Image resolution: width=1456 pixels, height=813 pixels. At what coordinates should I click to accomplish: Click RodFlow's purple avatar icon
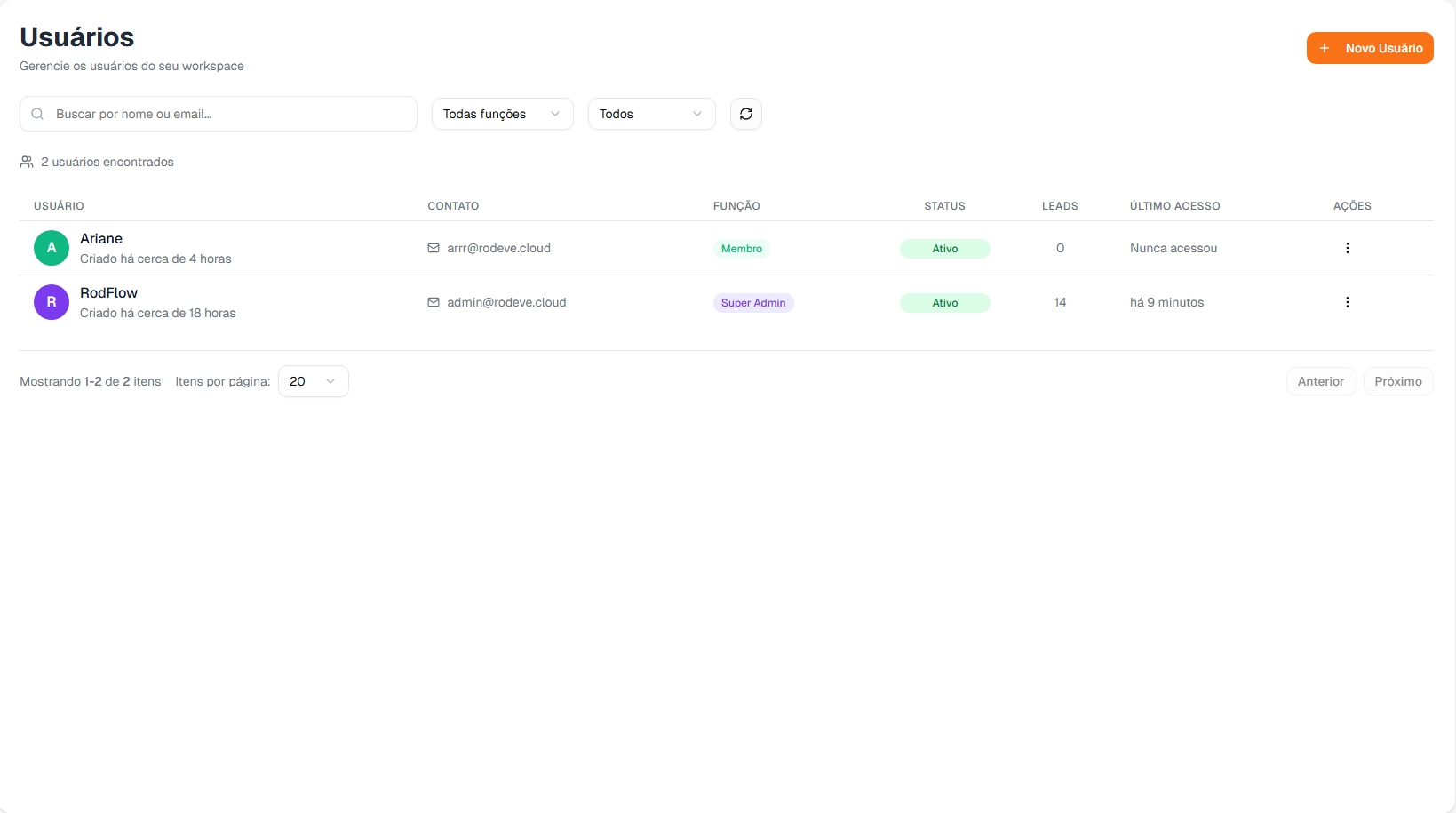coord(52,302)
